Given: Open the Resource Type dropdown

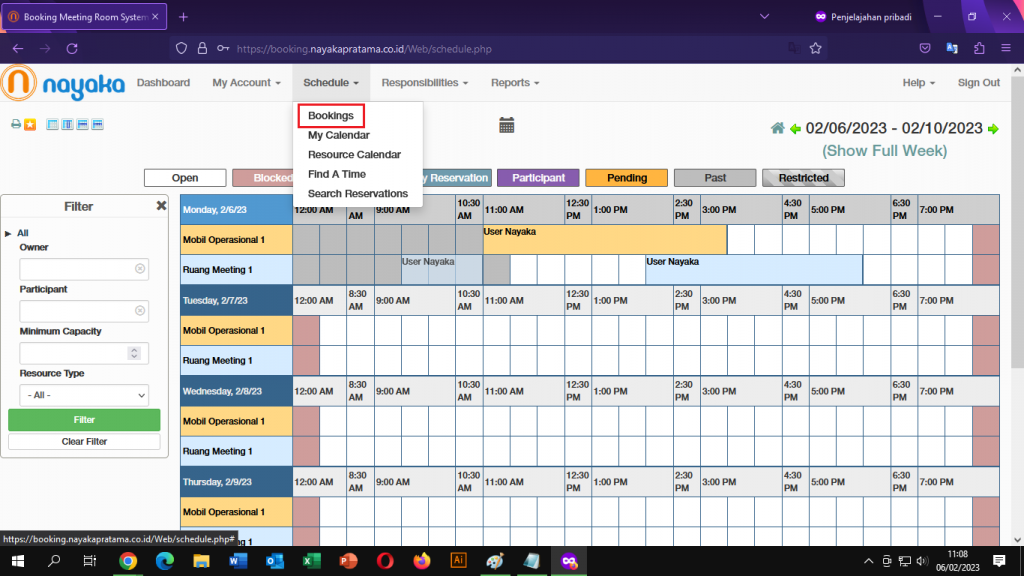Looking at the screenshot, I should tap(84, 395).
